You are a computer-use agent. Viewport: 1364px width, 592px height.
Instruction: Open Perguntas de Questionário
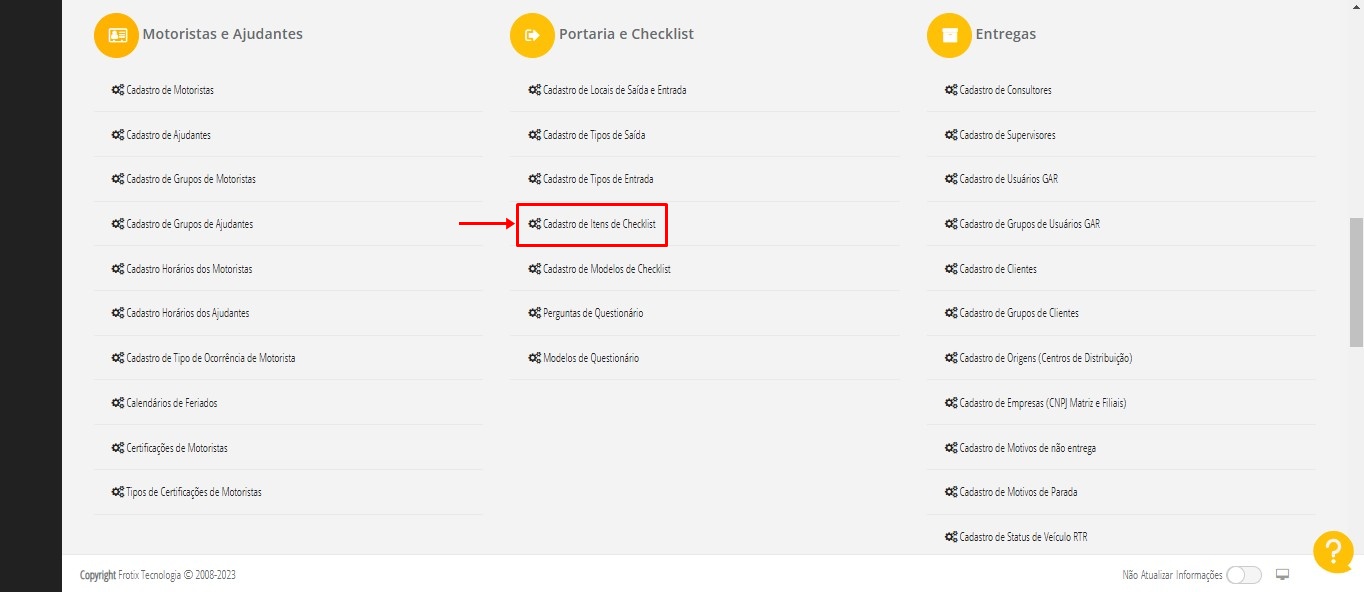click(592, 313)
